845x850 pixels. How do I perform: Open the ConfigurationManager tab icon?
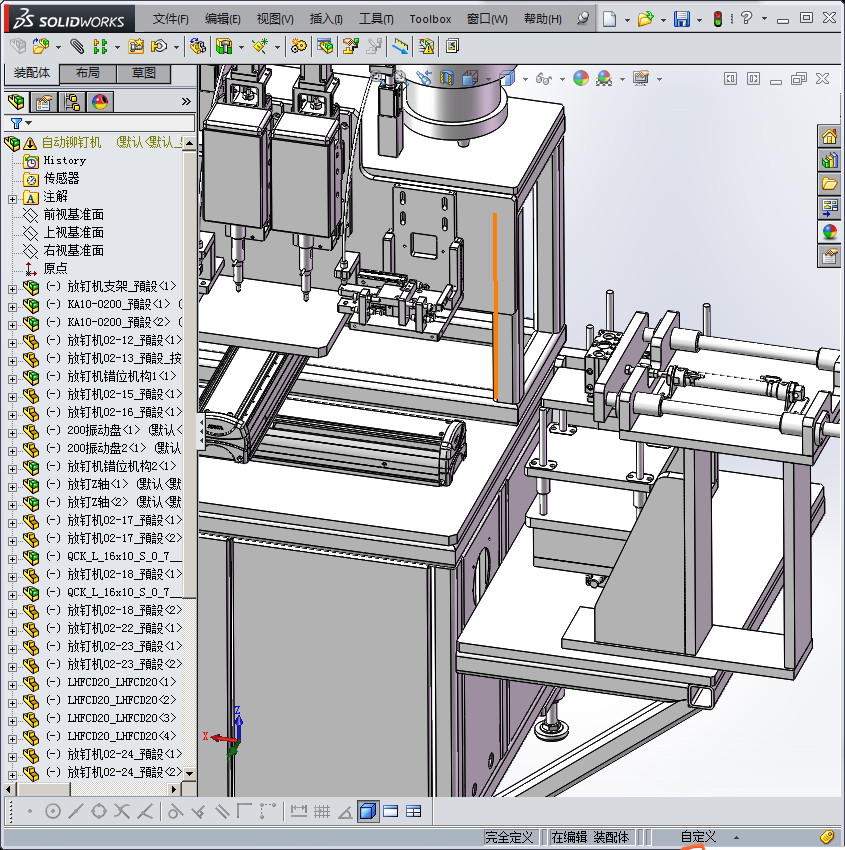[x=72, y=102]
